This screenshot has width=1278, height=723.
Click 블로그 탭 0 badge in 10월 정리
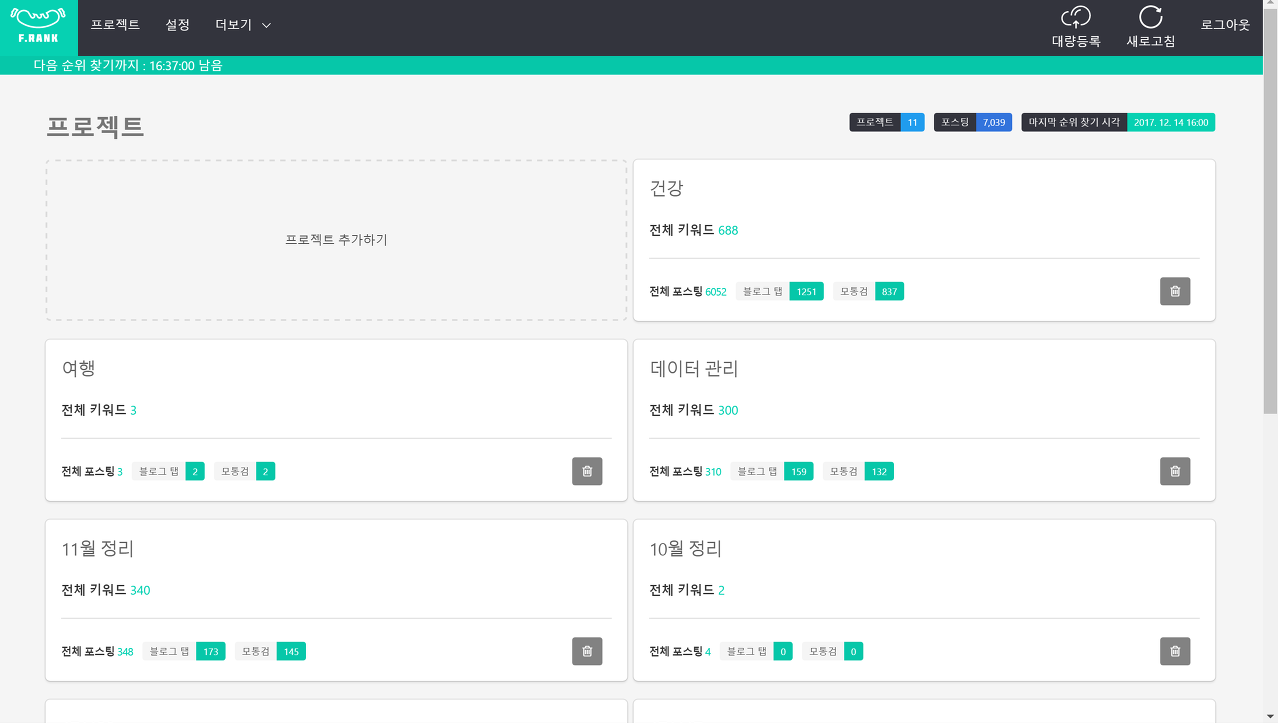click(756, 651)
